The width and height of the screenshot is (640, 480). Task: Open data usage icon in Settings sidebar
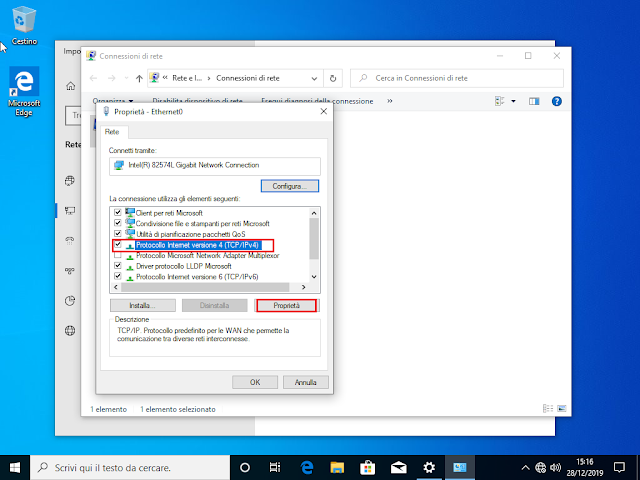[70, 301]
